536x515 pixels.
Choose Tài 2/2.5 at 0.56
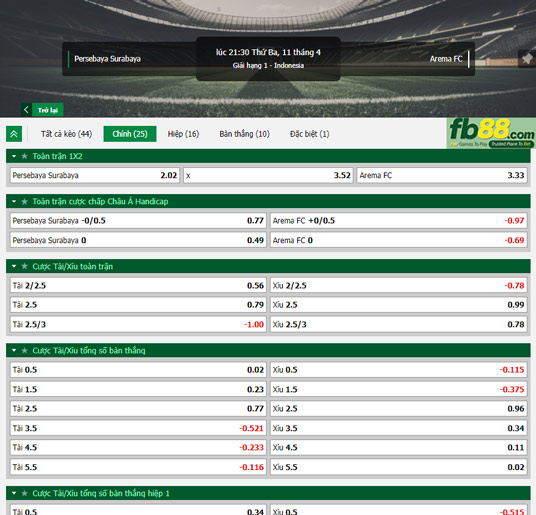click(138, 286)
